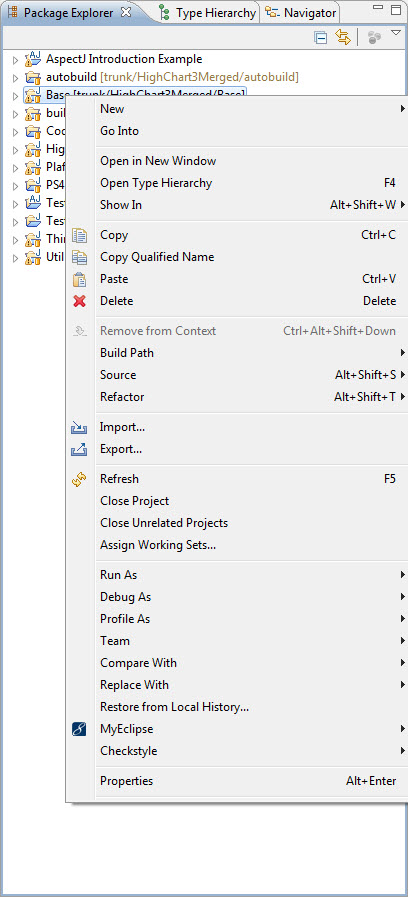Image resolution: width=408 pixels, height=897 pixels.
Task: Click the Refresh arrows icon
Action: (79, 479)
